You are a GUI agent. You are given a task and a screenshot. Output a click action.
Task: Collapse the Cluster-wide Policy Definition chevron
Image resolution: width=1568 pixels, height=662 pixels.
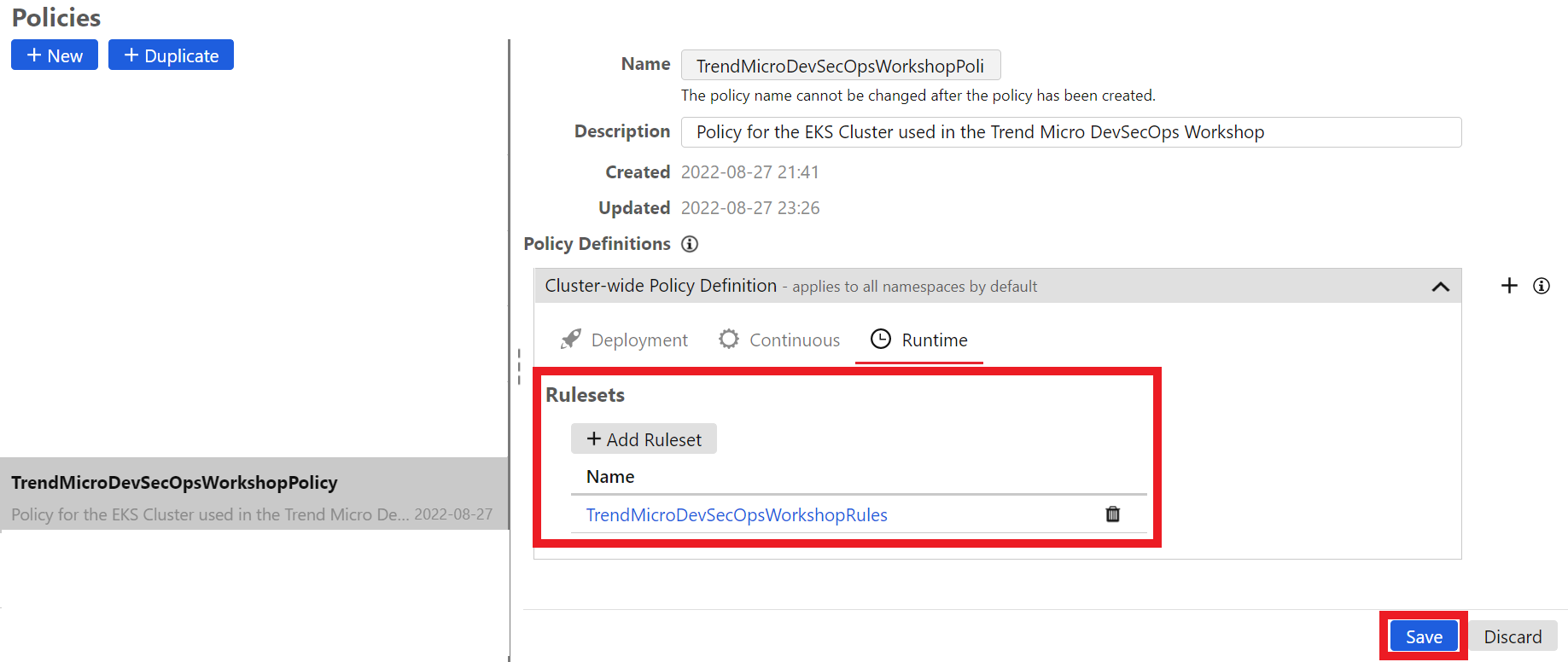(1441, 287)
